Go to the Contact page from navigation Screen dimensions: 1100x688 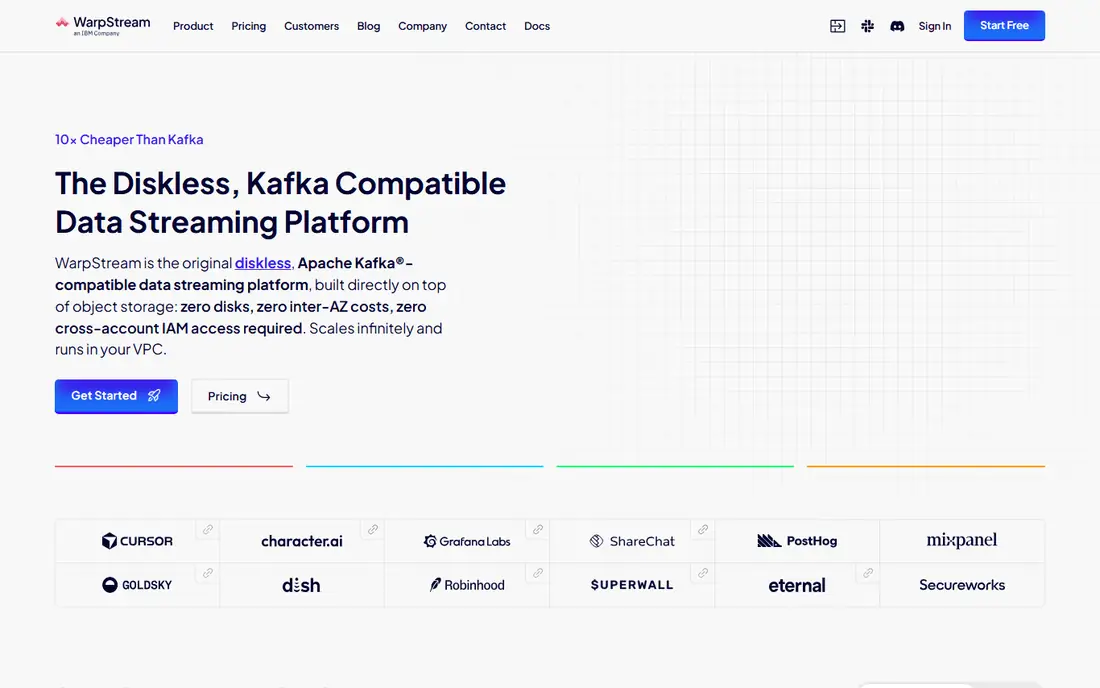[x=485, y=26]
